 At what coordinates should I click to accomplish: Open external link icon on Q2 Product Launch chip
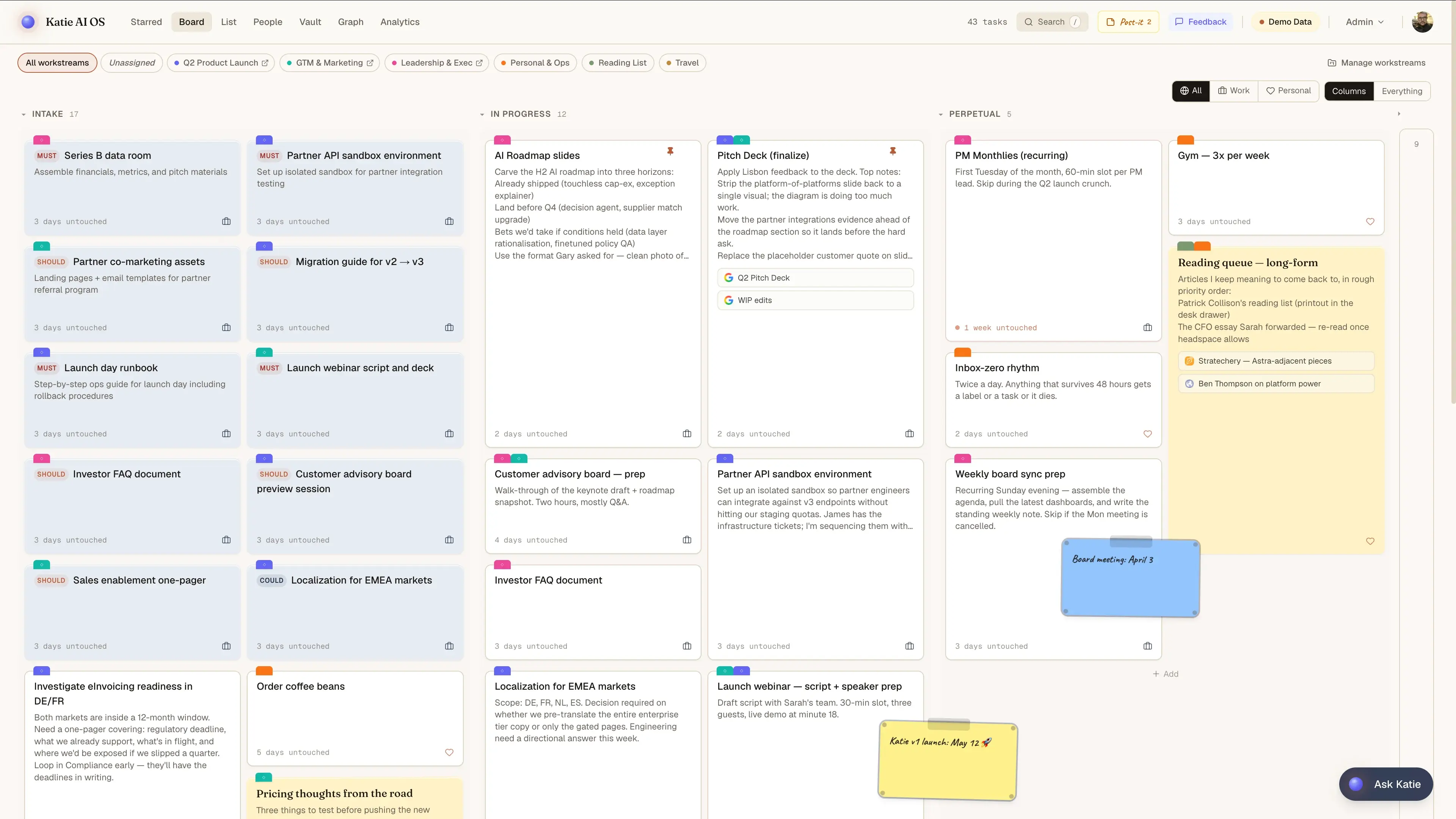click(265, 63)
